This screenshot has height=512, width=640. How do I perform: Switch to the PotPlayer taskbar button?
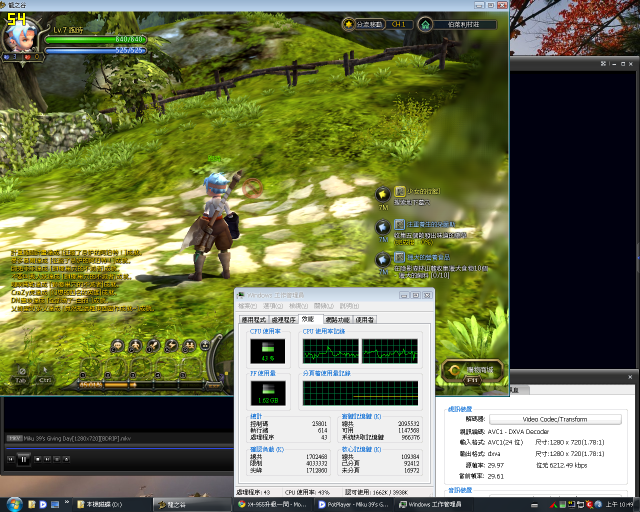coord(353,505)
